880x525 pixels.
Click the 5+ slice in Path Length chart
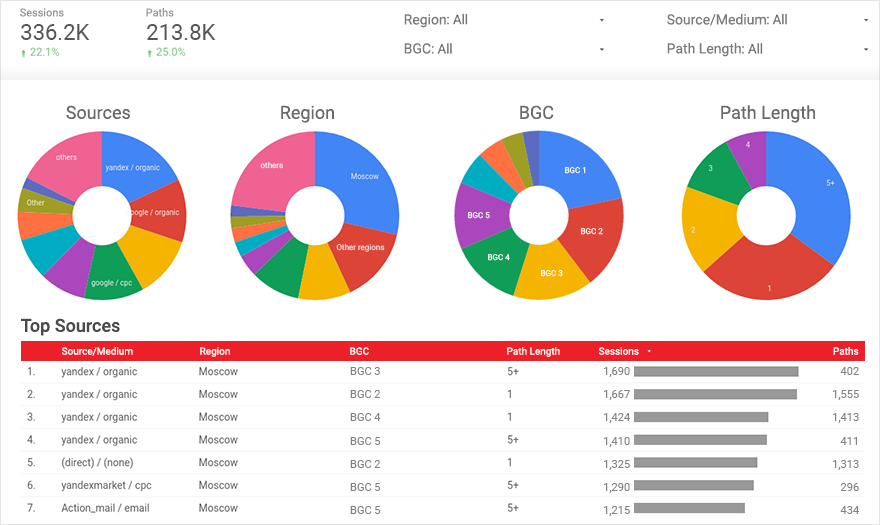coord(814,191)
